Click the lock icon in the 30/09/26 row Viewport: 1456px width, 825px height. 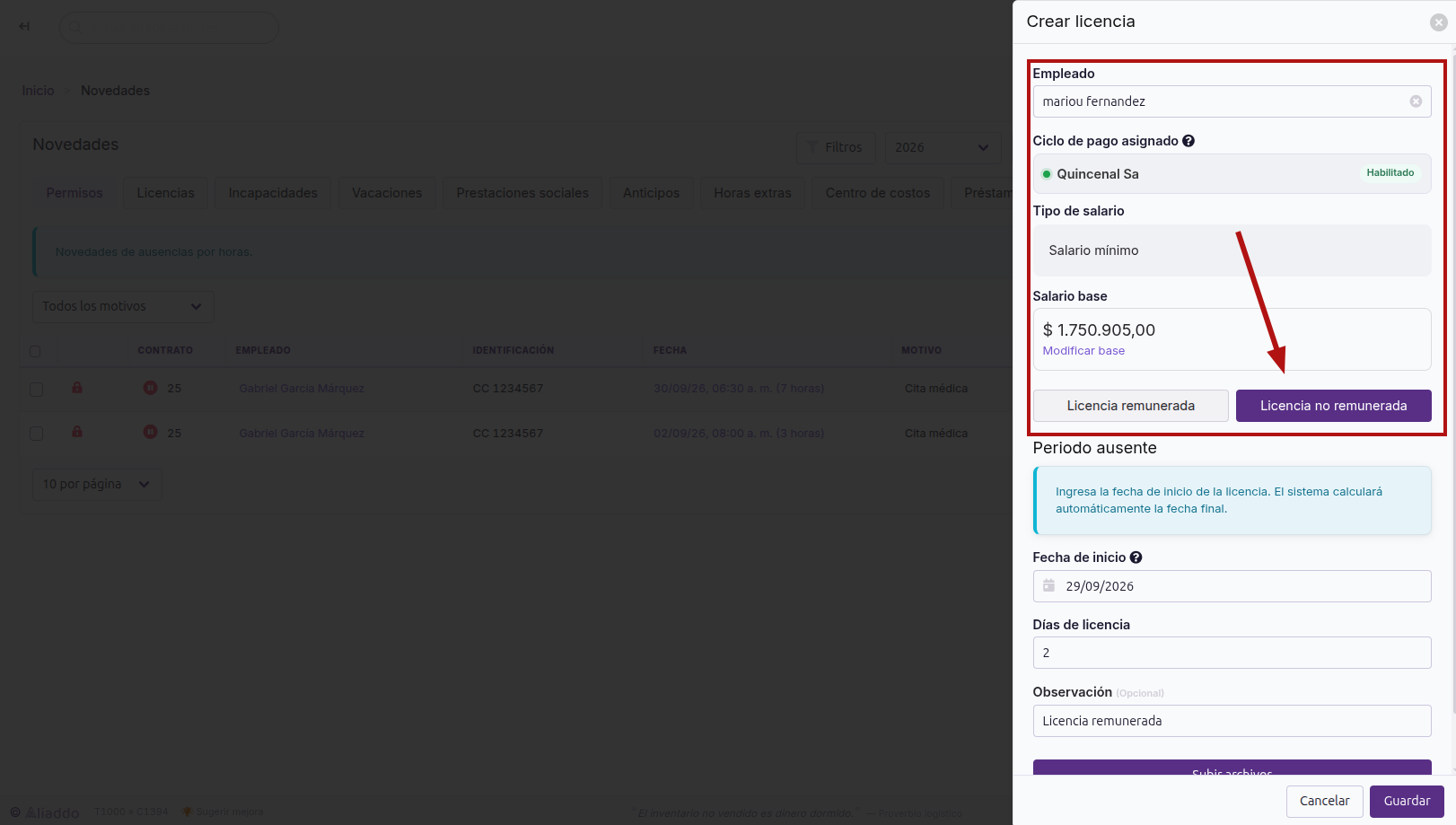[x=77, y=388]
